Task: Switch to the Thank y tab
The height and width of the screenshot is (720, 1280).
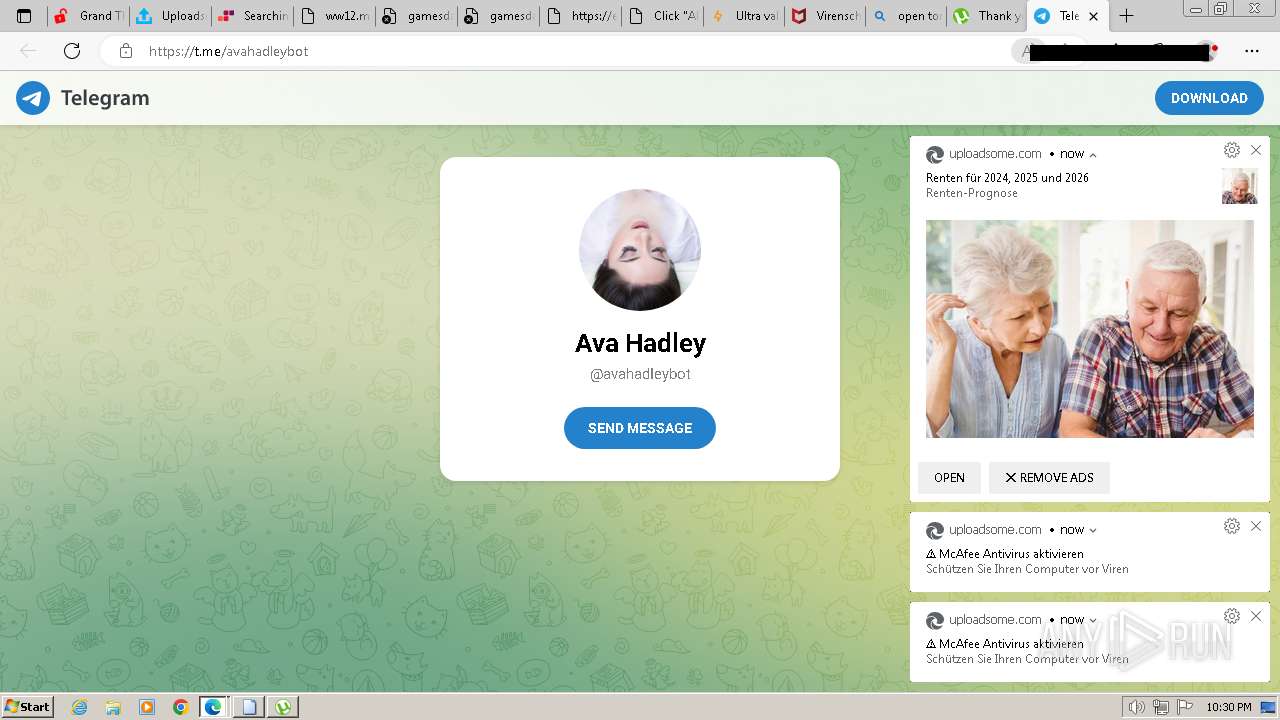Action: click(x=989, y=16)
